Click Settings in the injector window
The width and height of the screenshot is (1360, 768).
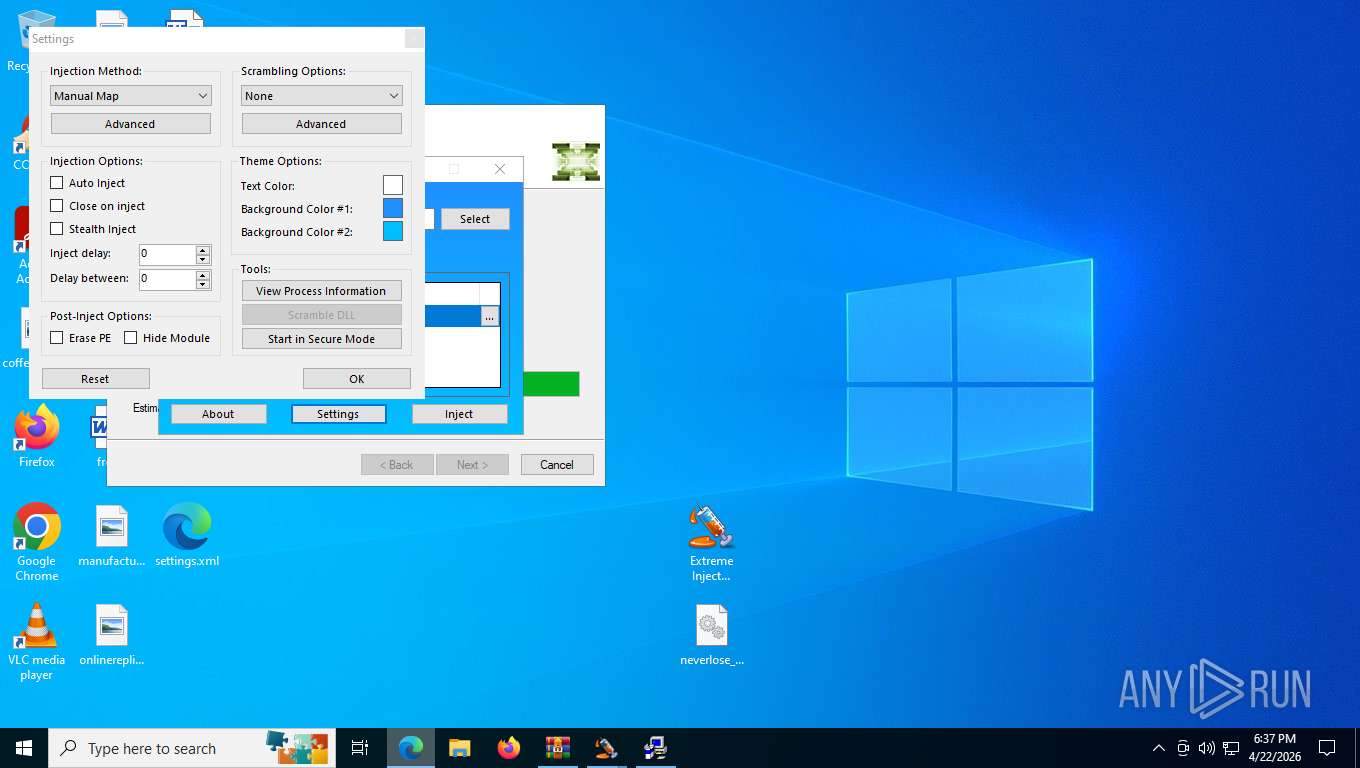coord(338,414)
